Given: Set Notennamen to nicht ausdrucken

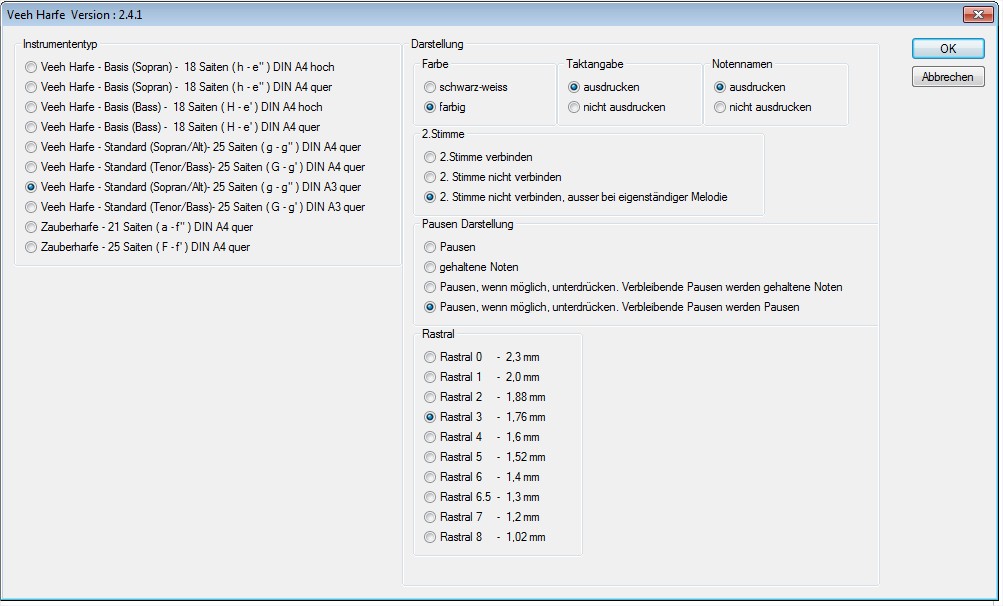Looking at the screenshot, I should coord(720,107).
